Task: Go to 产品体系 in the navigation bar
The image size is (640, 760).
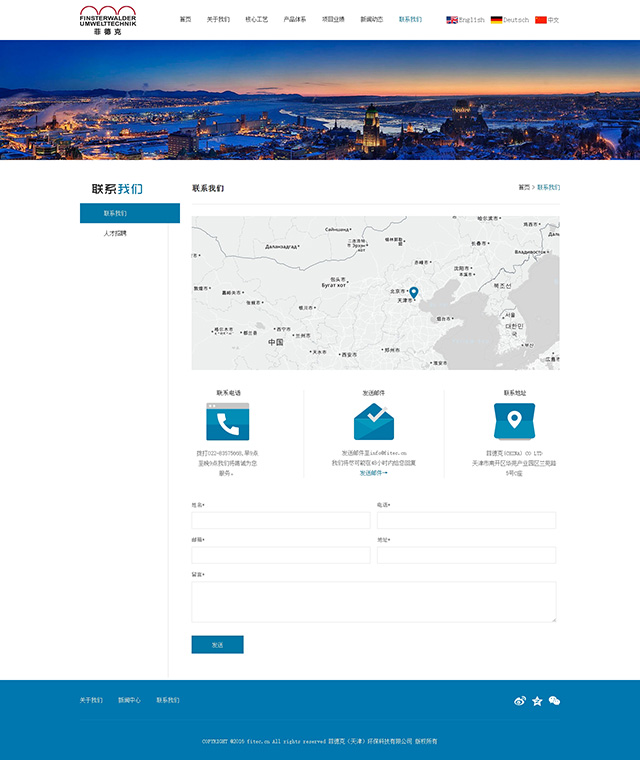Action: click(x=295, y=20)
